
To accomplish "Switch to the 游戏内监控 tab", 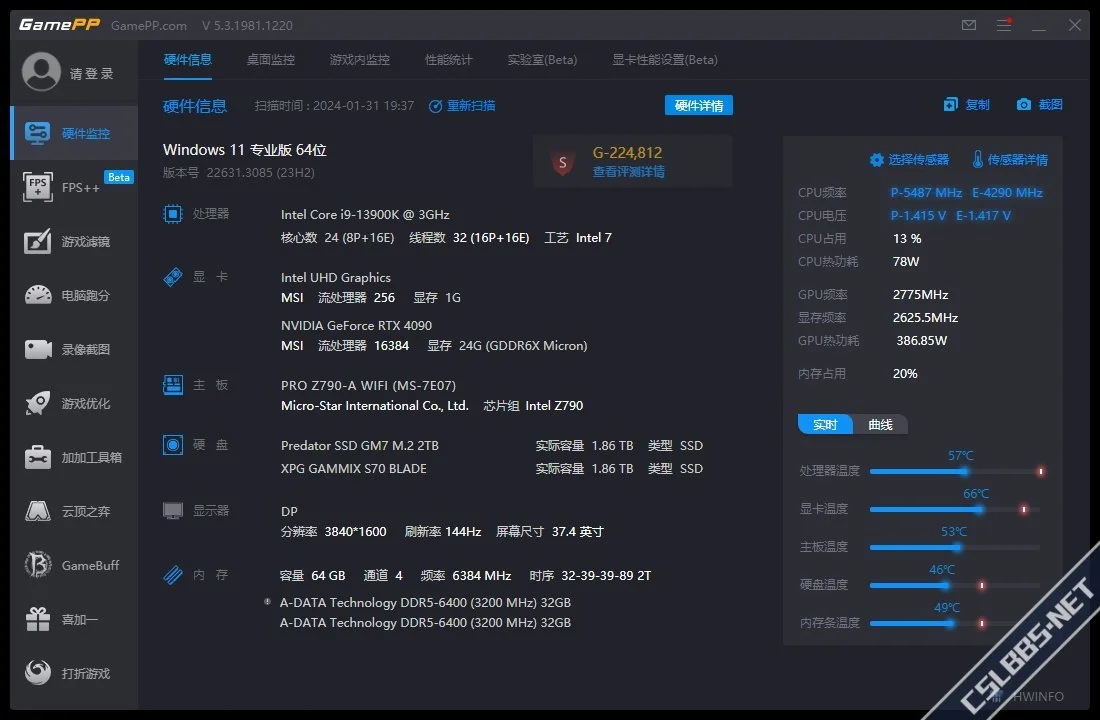I will click(360, 60).
